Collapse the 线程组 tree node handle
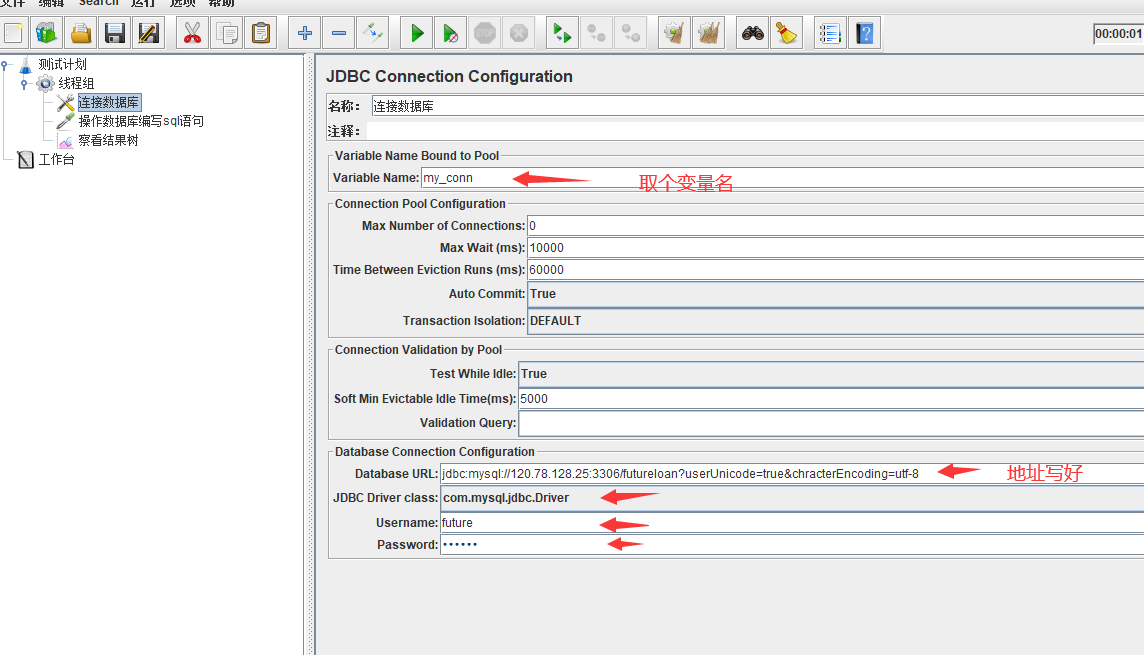This screenshot has height=655, width=1144. [24, 84]
